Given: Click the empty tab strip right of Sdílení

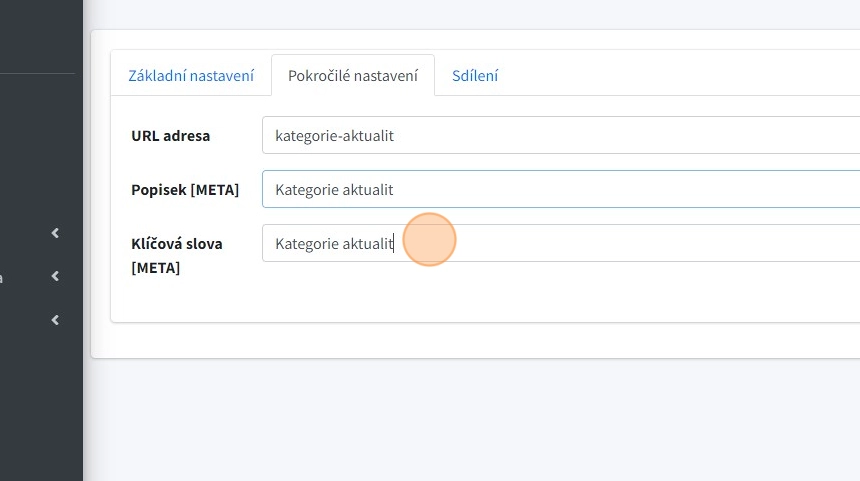Looking at the screenshot, I should coord(680,76).
